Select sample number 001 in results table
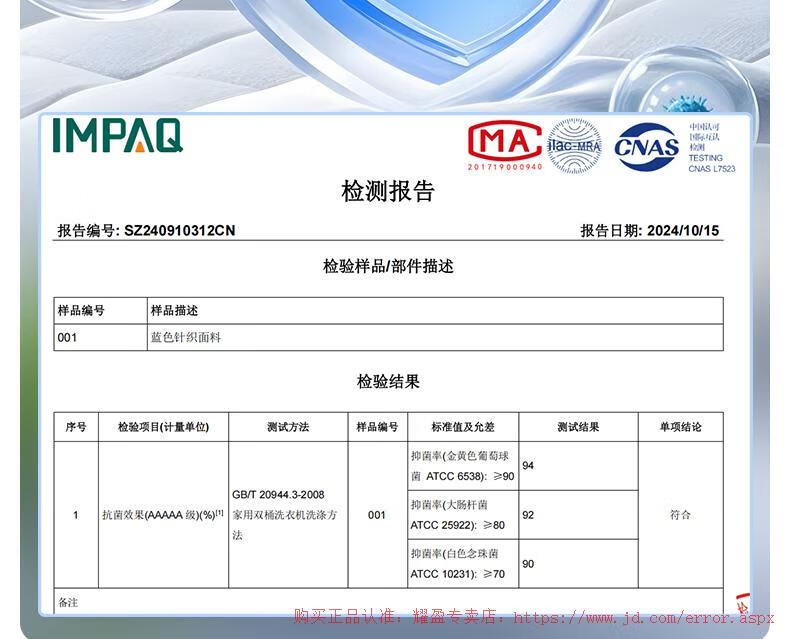 (x=377, y=515)
